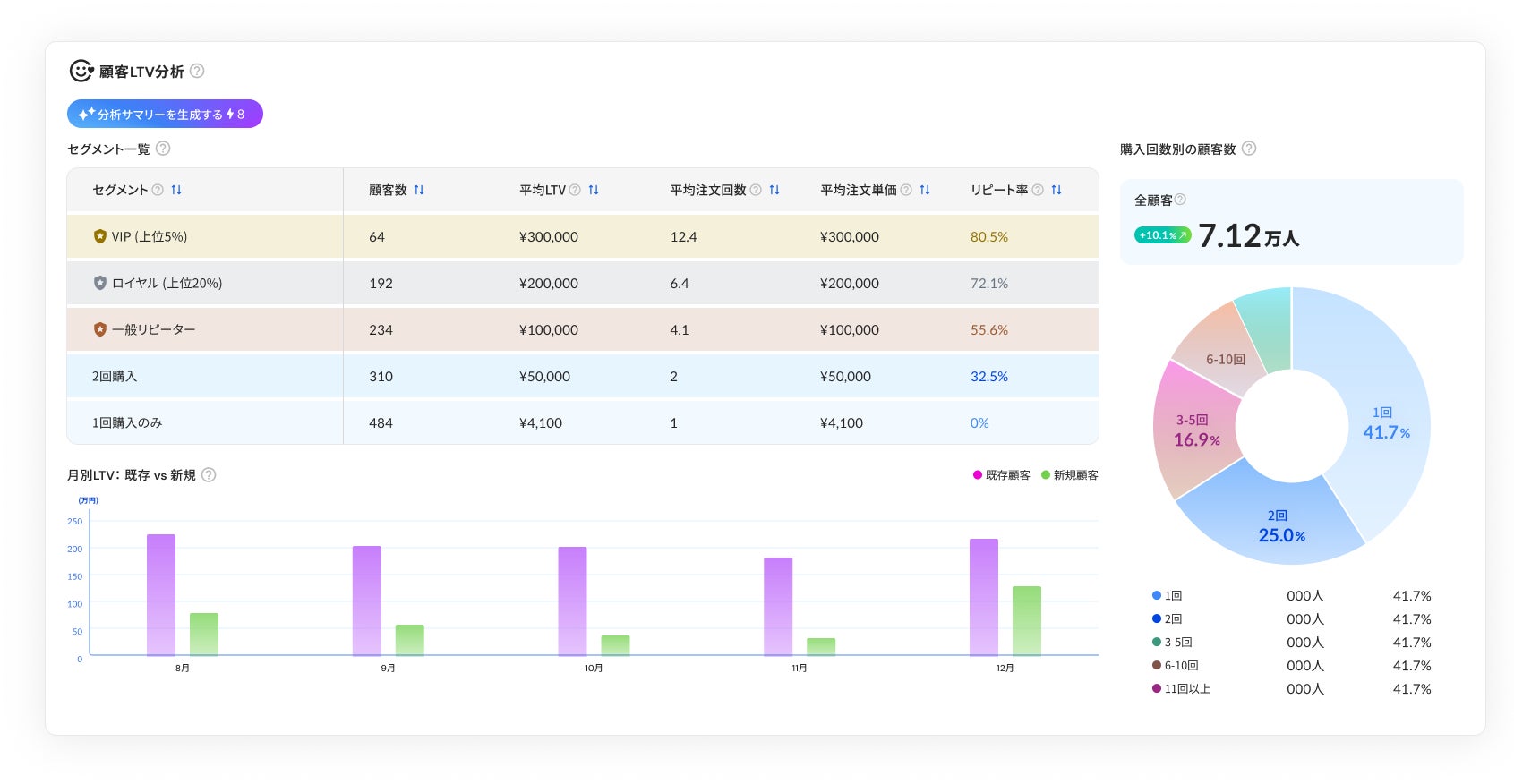Click the 10月 axis label

tap(594, 668)
